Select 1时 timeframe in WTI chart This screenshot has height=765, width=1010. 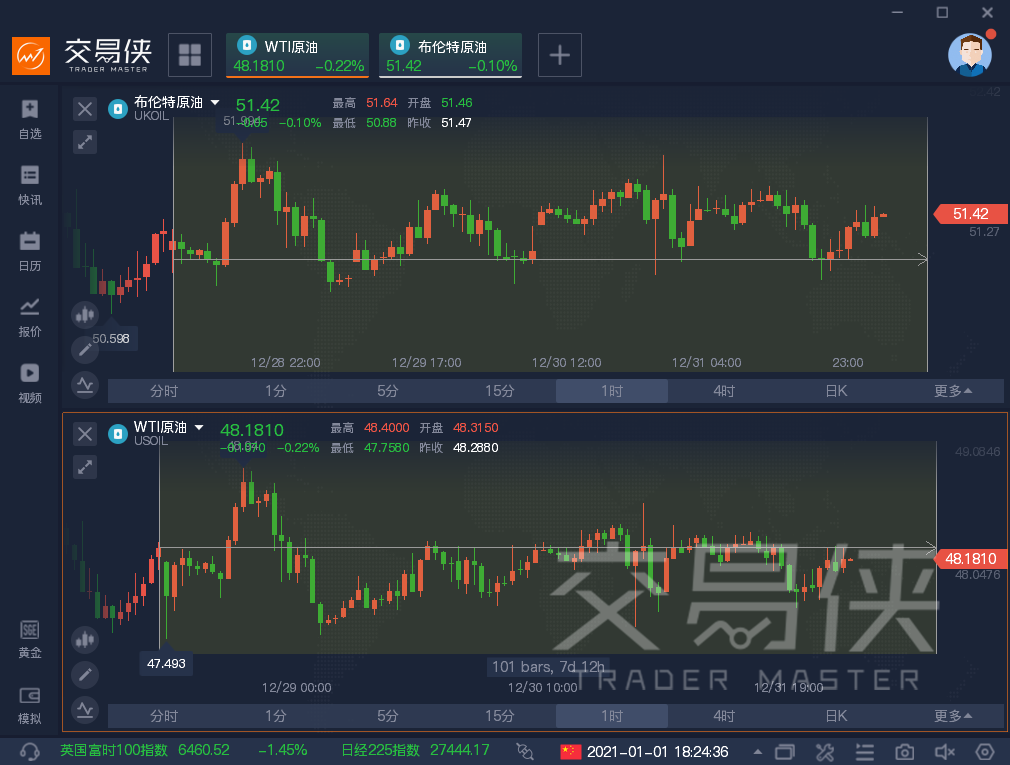[x=612, y=716]
